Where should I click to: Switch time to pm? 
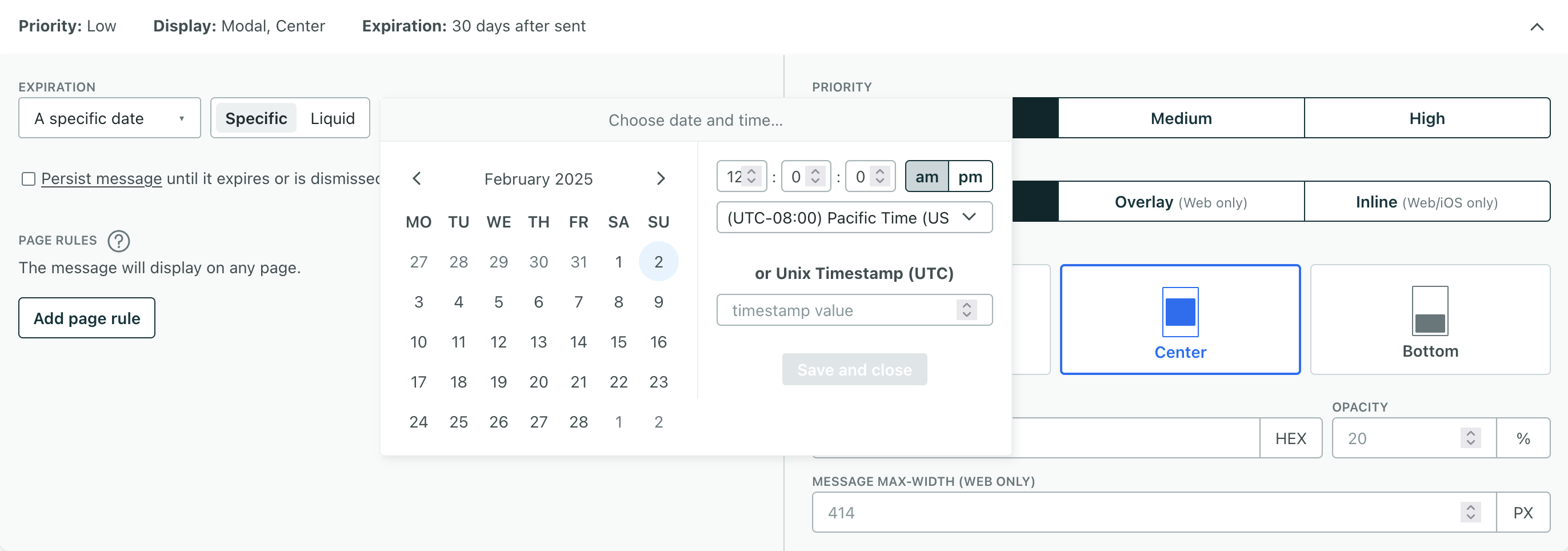[970, 177]
